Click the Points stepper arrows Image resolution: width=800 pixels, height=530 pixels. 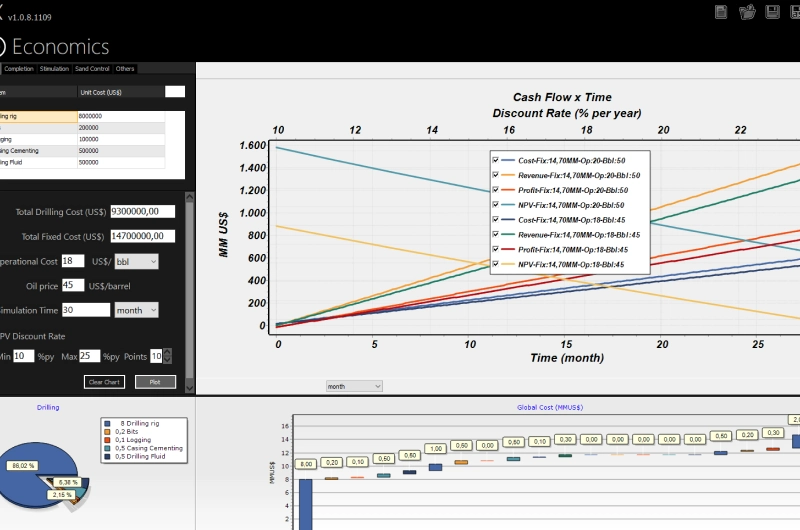pyautogui.click(x=167, y=356)
